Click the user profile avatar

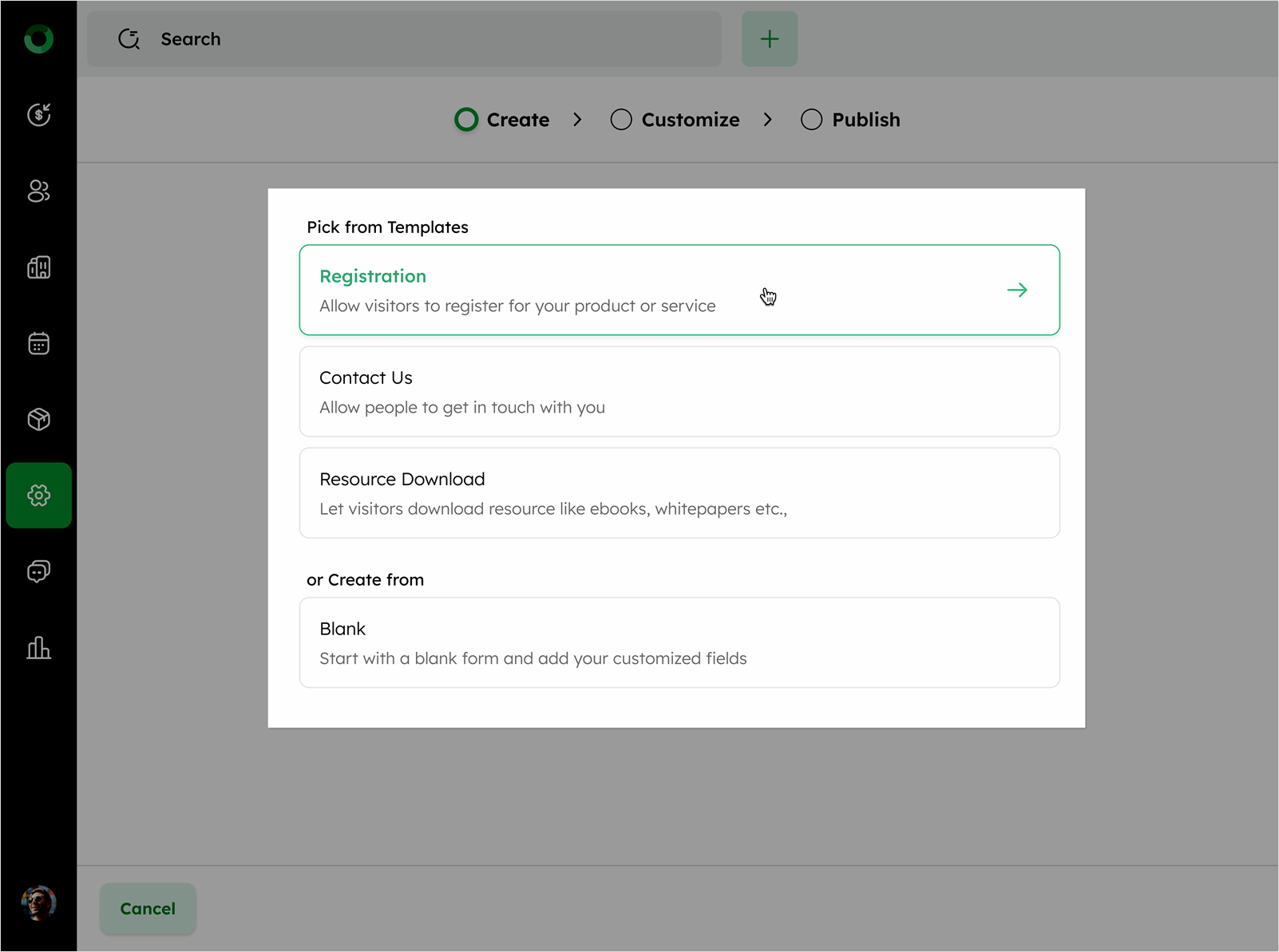click(38, 903)
